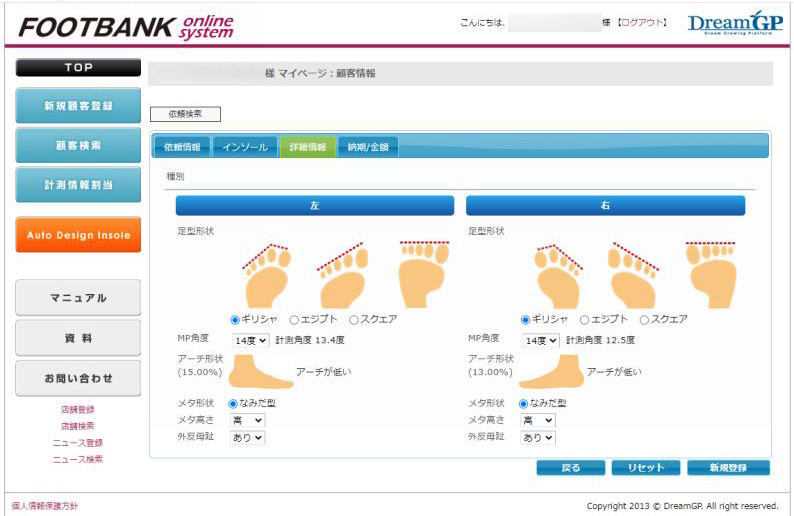Image resolution: width=794 pixels, height=516 pixels.
Task: Open left 外反母趾 dropdown
Action: point(247,437)
